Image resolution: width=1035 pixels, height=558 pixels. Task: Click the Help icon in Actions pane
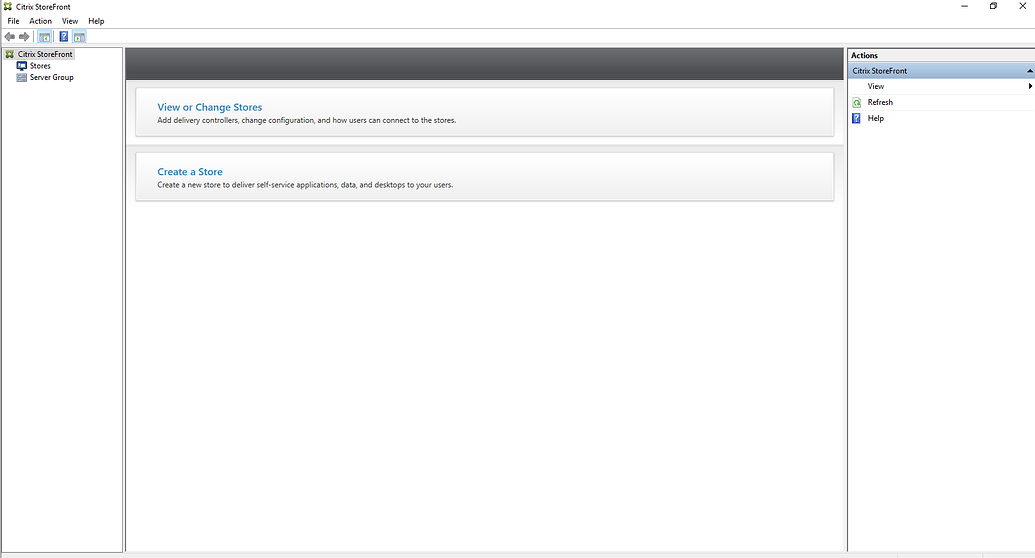pos(856,118)
